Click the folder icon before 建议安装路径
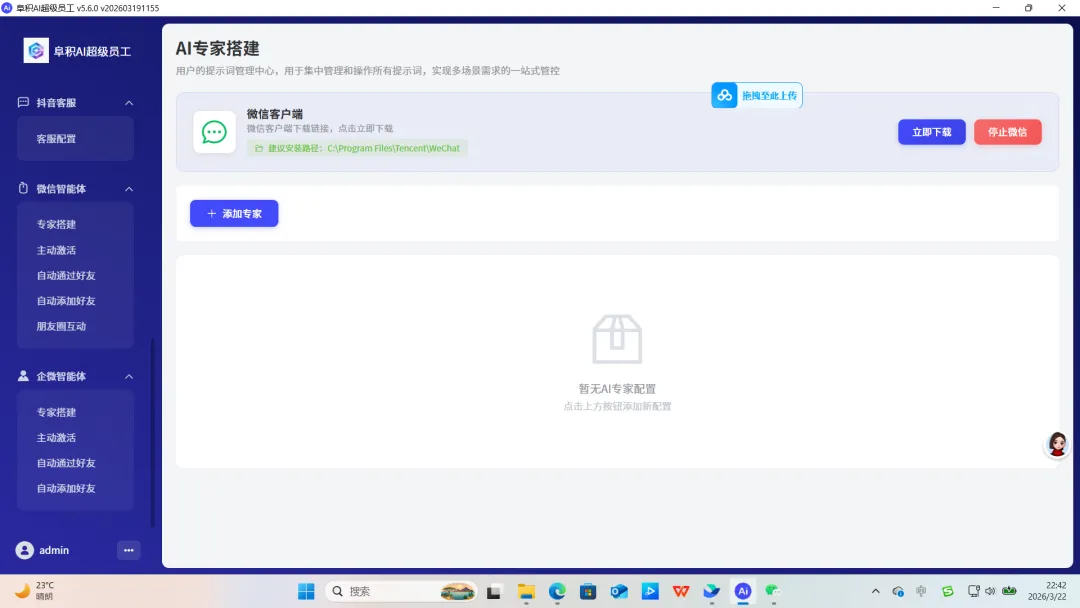This screenshot has width=1080, height=608. tap(259, 148)
